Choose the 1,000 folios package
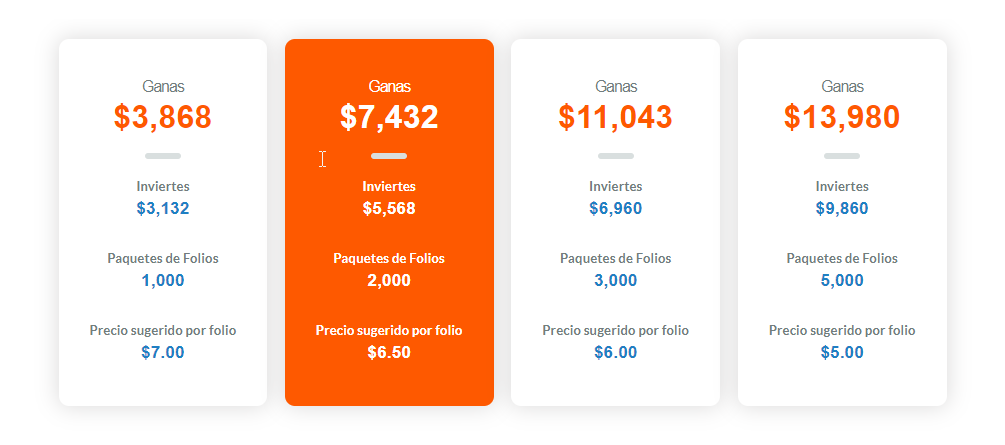 click(x=163, y=280)
